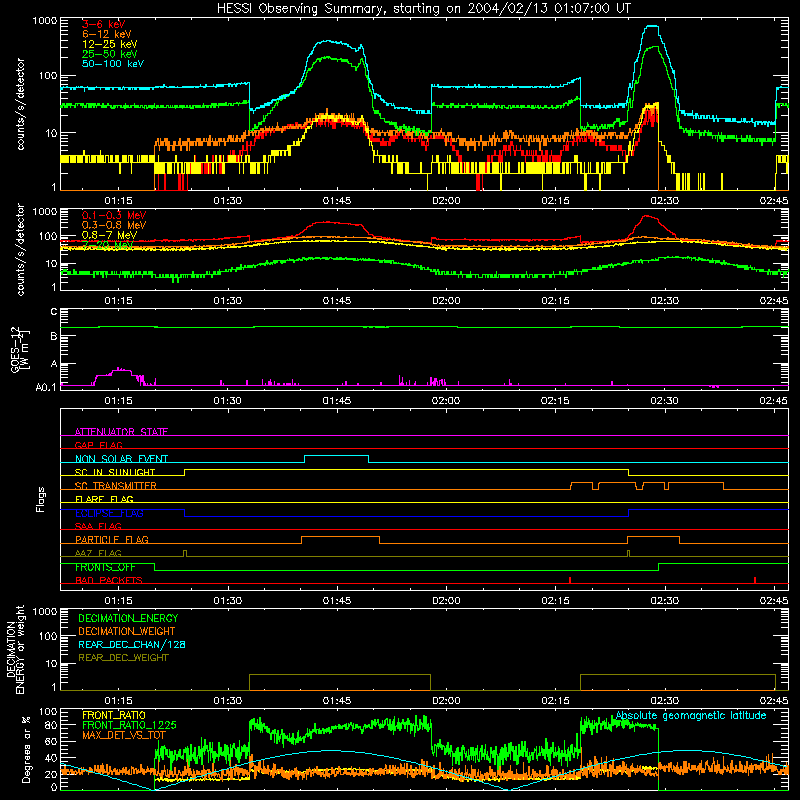Select the 6-12 keV legend label

107,34
